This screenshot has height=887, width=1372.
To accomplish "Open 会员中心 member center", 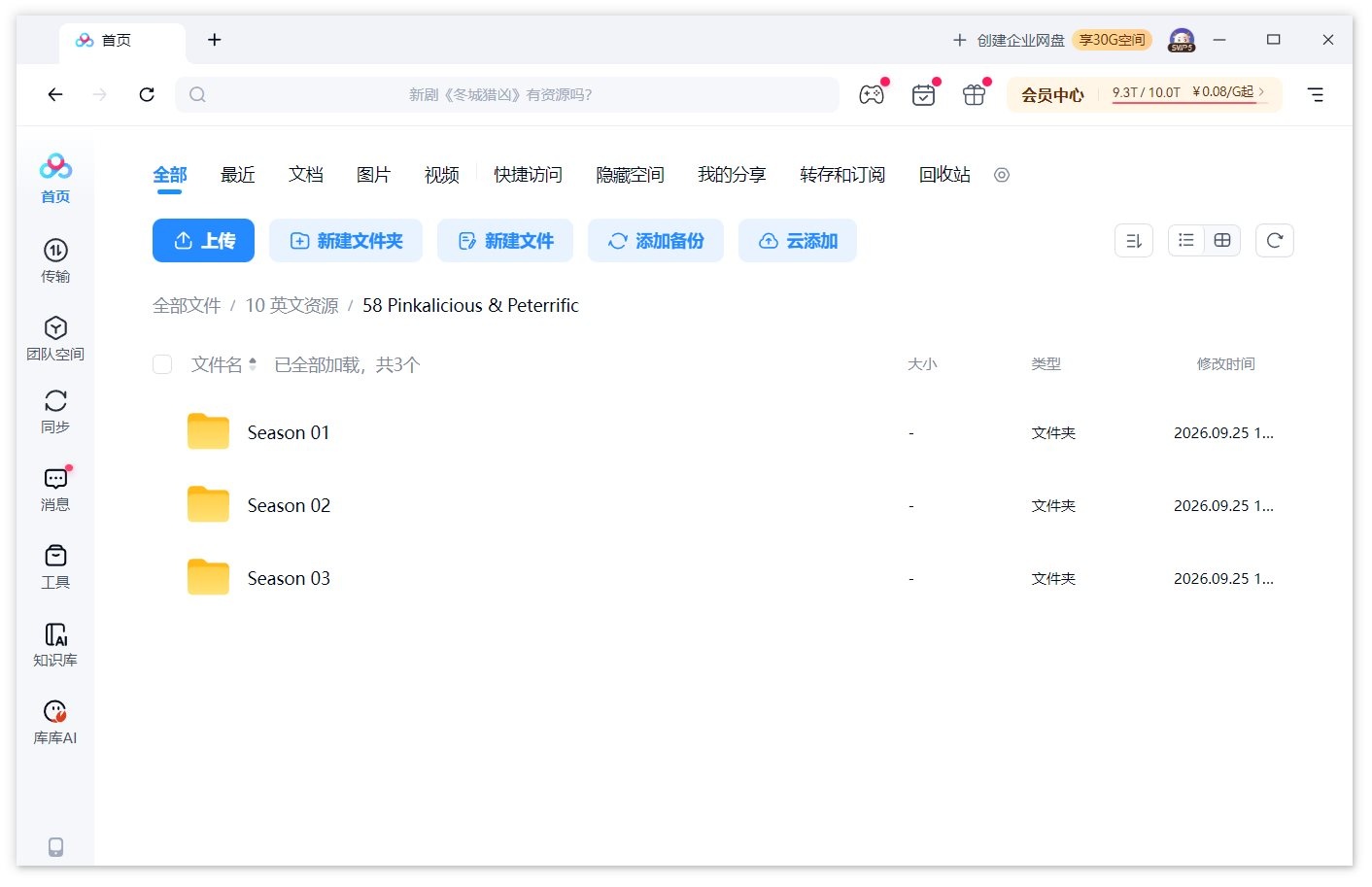I will tap(1052, 94).
